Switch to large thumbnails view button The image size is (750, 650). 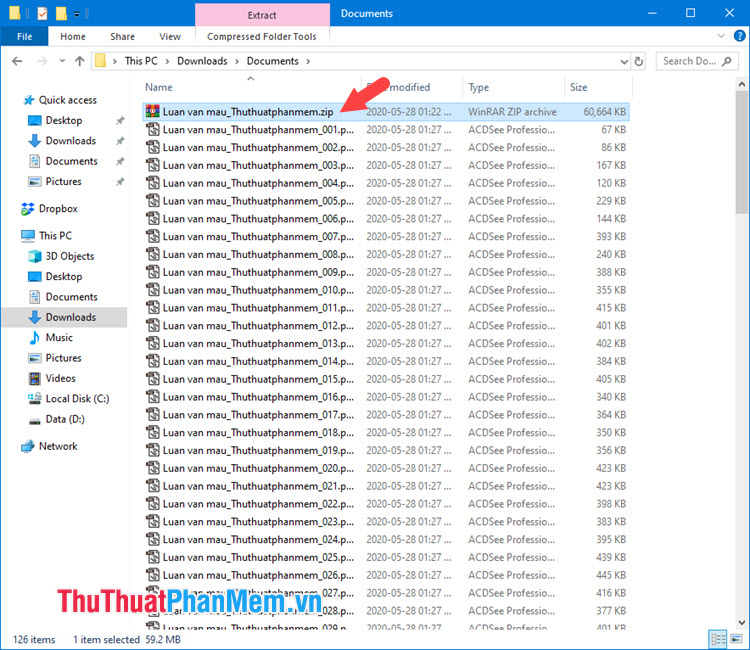[736, 639]
